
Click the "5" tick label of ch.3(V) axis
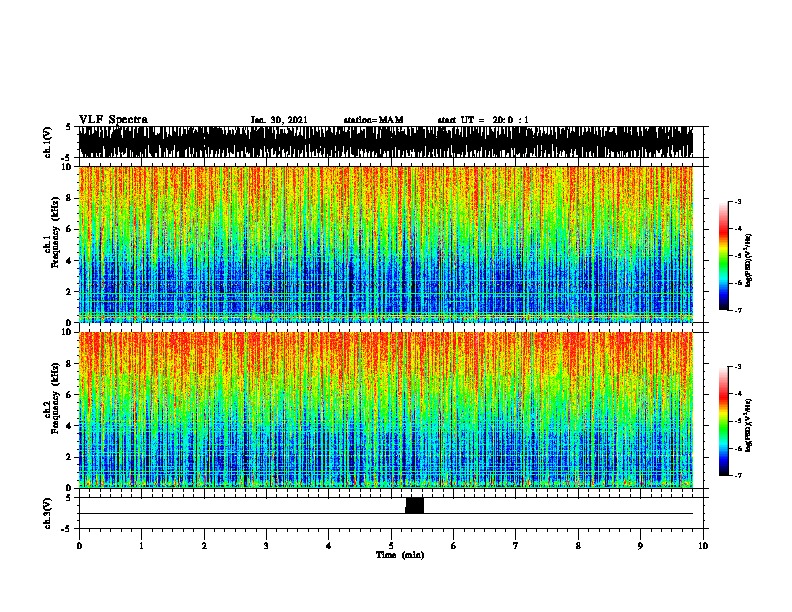click(x=68, y=498)
